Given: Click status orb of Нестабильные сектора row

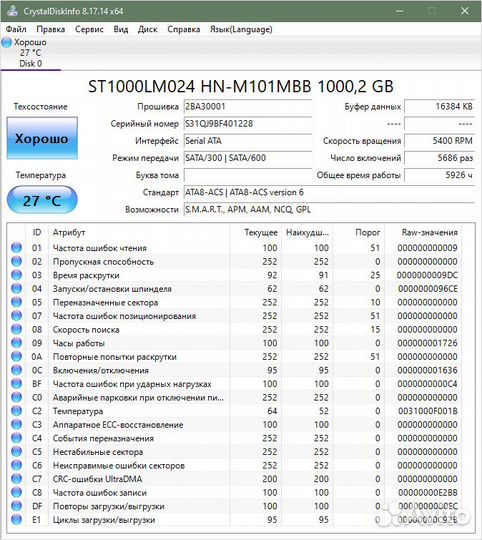Looking at the screenshot, I should coord(16,451).
